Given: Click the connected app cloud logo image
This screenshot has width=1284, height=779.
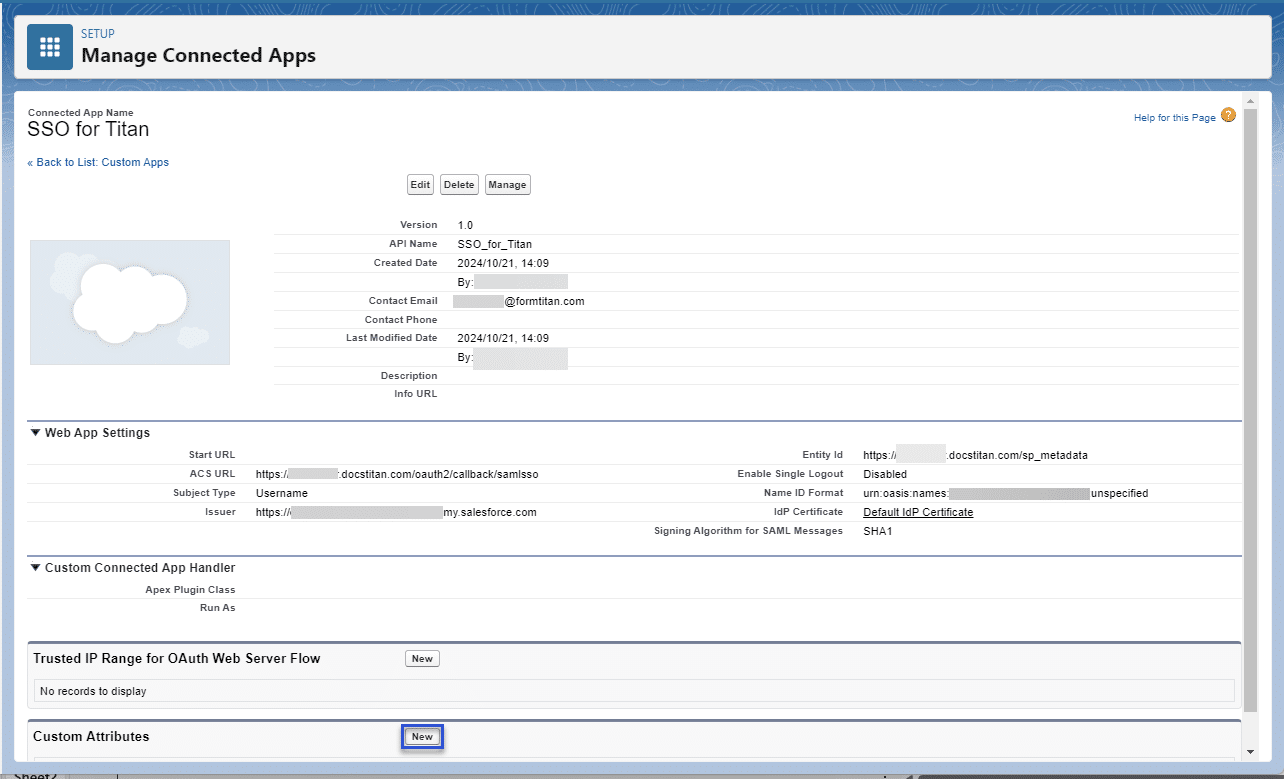Looking at the screenshot, I should (129, 302).
